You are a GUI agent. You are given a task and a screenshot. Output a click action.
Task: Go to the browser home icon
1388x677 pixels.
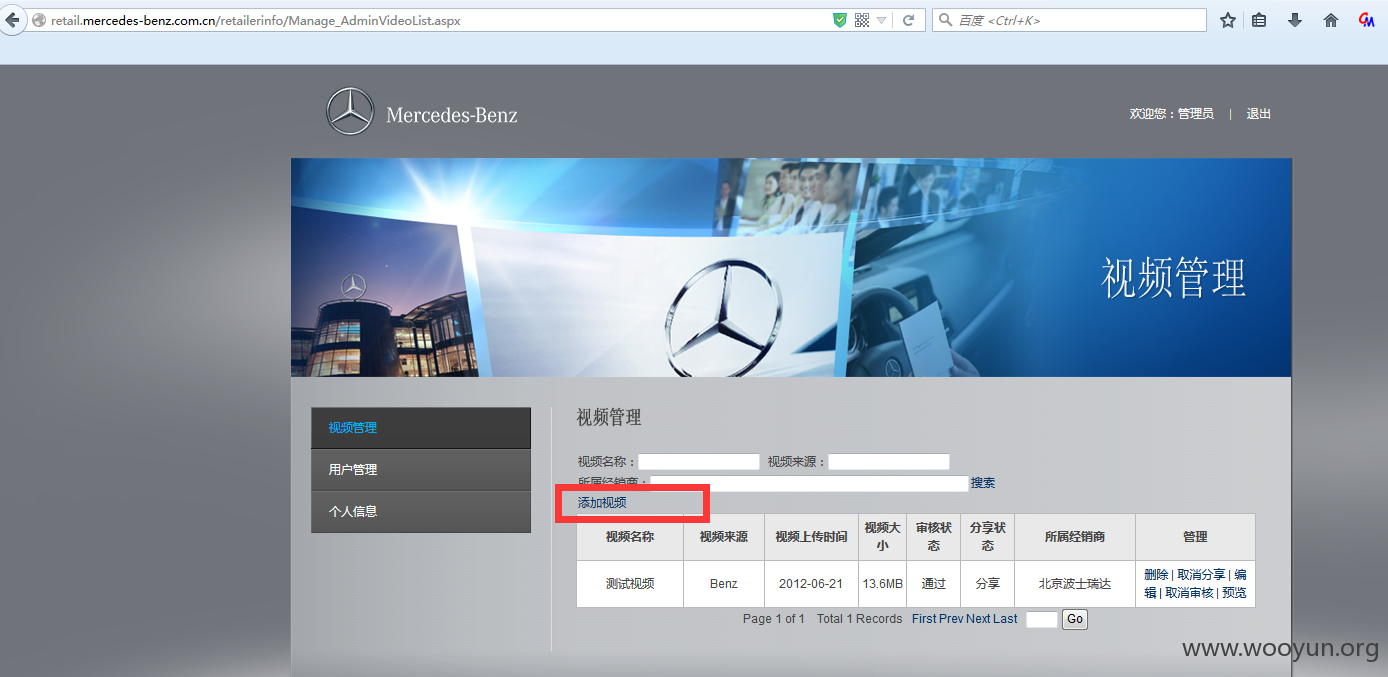(x=1331, y=20)
